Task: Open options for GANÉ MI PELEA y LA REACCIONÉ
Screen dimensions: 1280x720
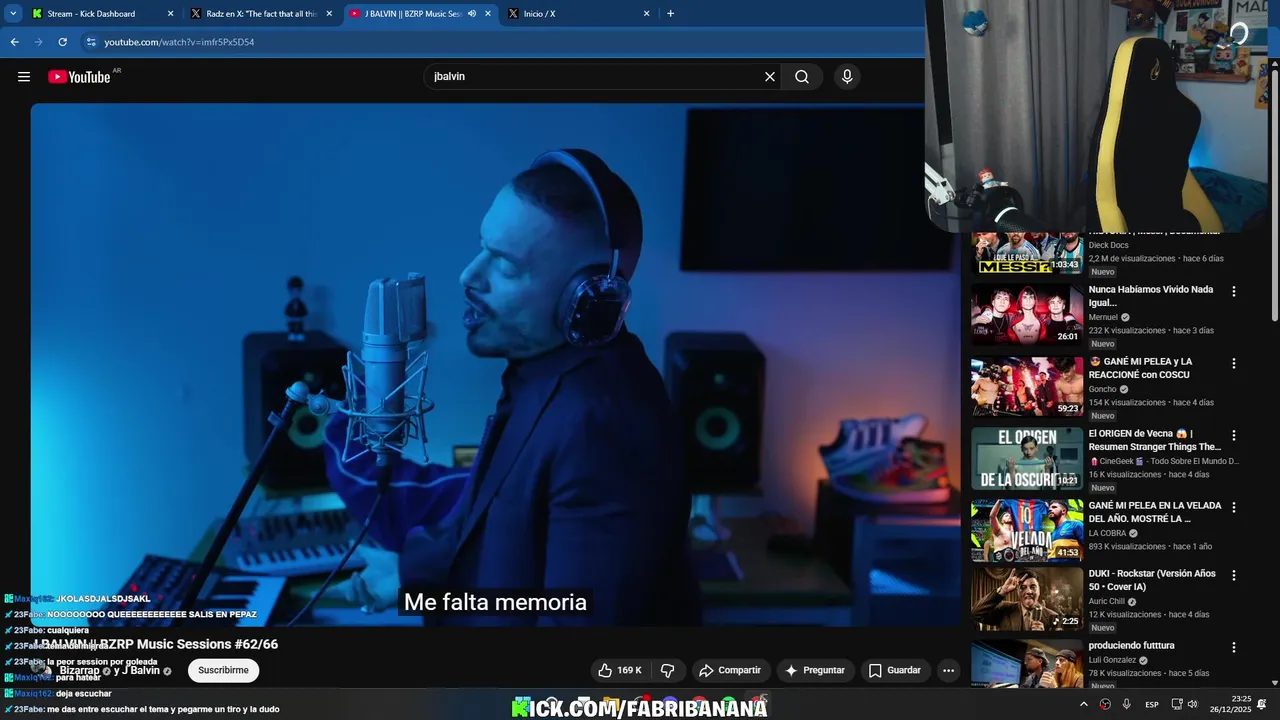Action: (1233, 363)
